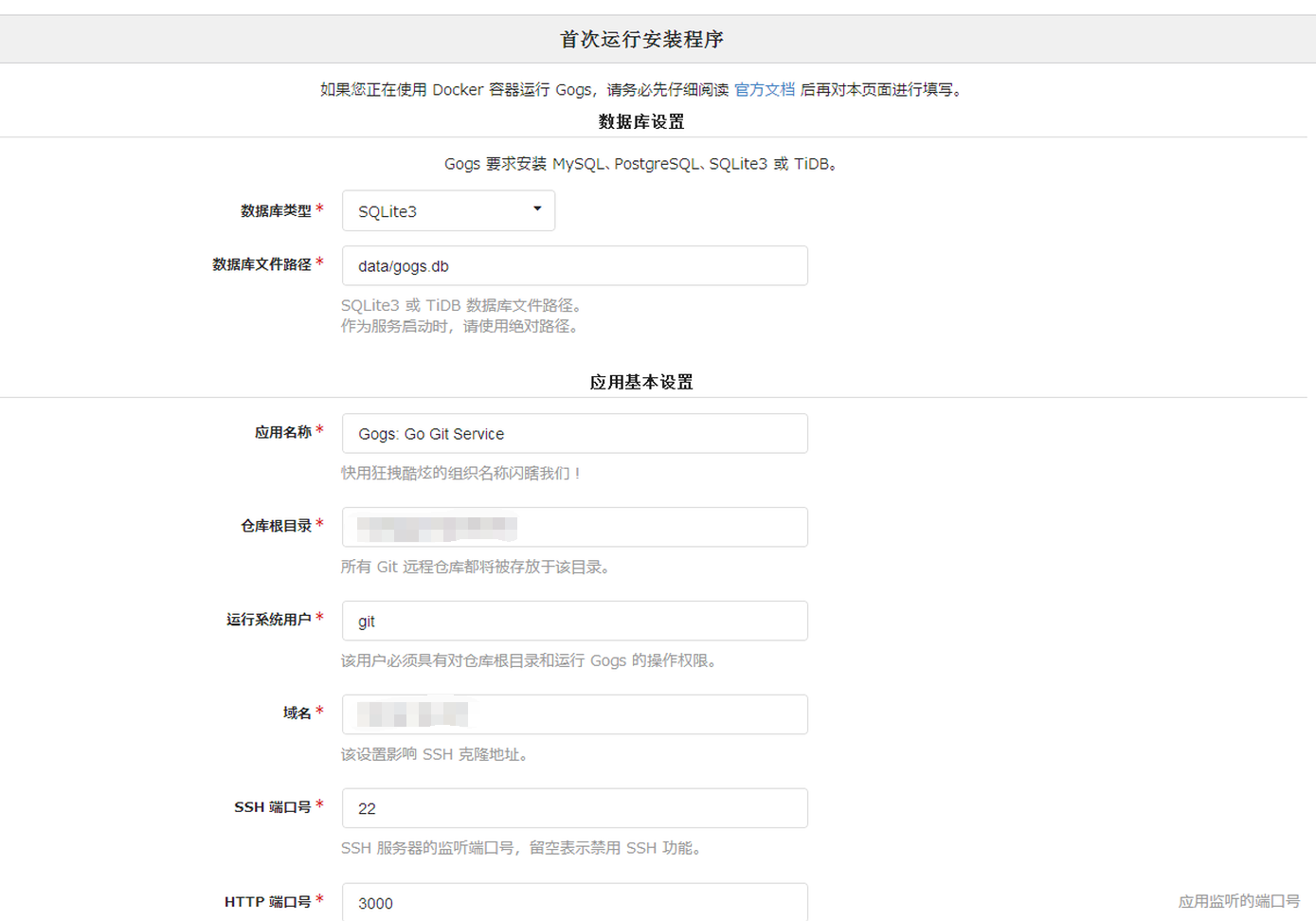Click the 仓库根目录 input field
This screenshot has height=921, width=1316.
[x=574, y=527]
